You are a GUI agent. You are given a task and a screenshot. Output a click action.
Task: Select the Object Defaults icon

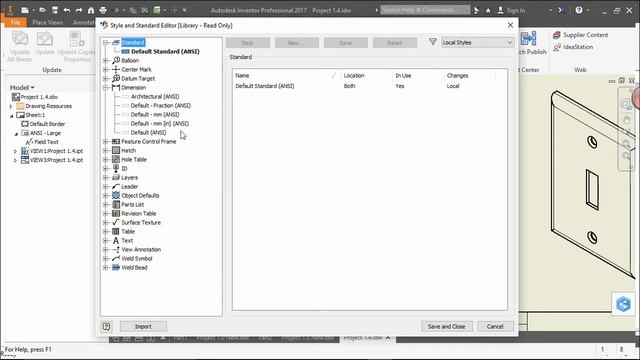click(x=116, y=195)
